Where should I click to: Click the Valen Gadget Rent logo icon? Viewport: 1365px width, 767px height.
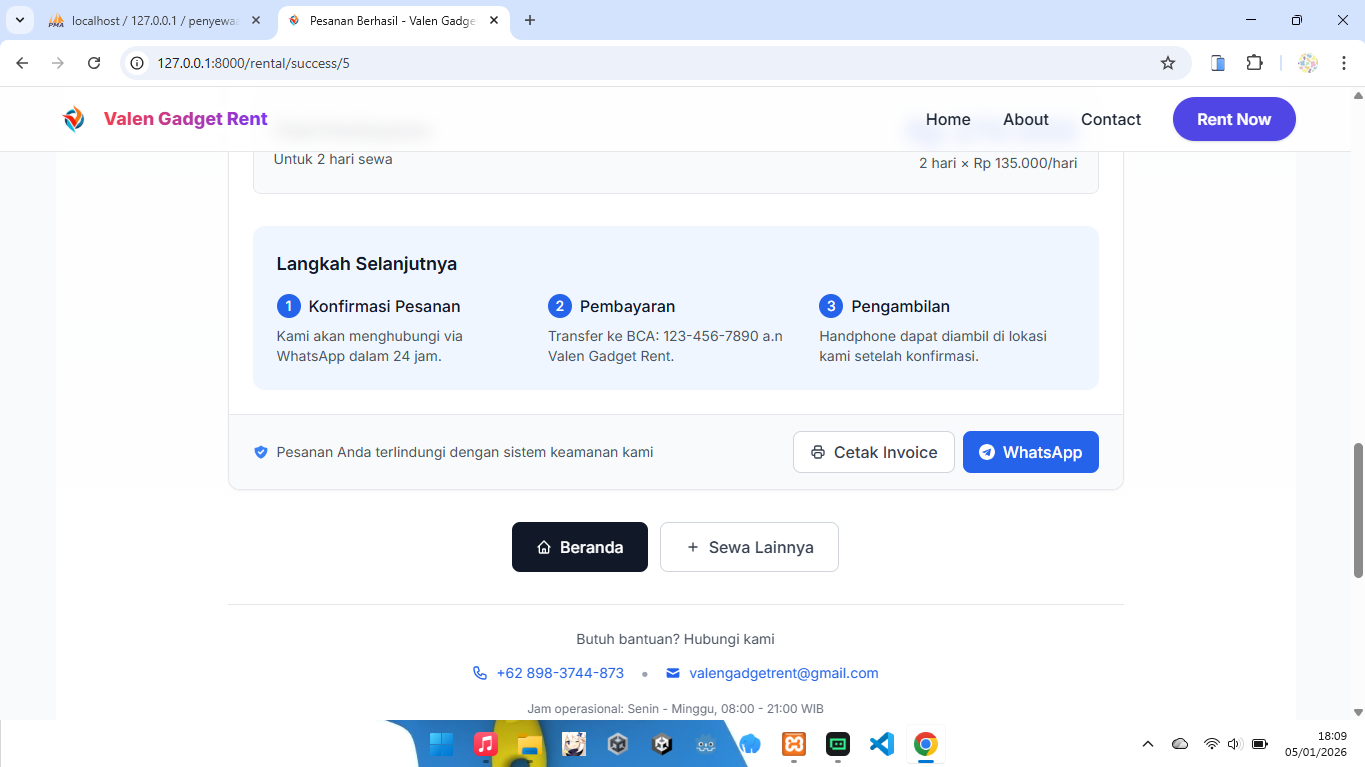(73, 119)
